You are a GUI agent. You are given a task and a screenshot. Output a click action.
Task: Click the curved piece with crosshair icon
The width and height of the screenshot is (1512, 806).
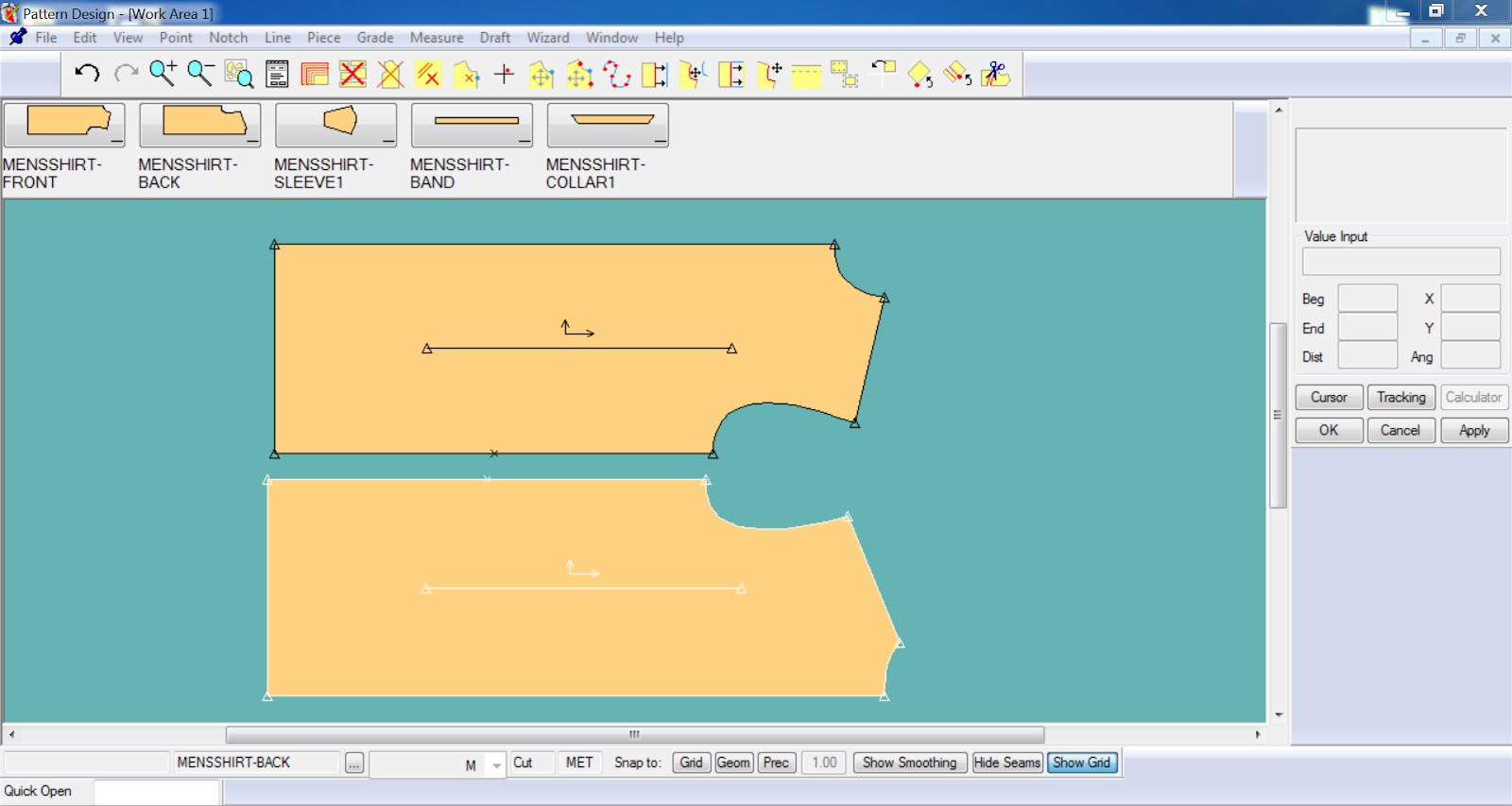tap(693, 74)
